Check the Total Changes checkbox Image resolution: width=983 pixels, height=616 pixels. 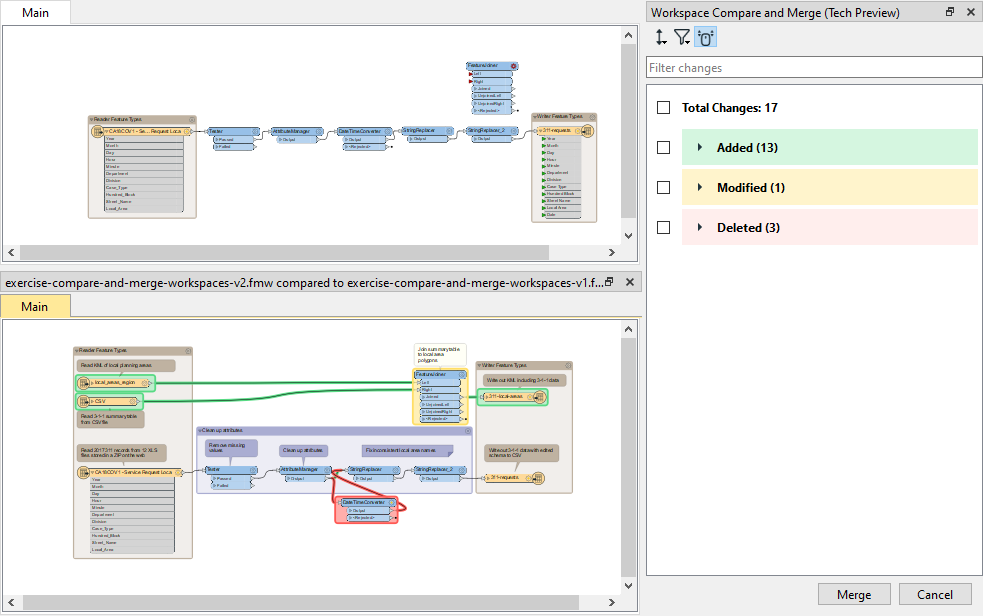(664, 107)
